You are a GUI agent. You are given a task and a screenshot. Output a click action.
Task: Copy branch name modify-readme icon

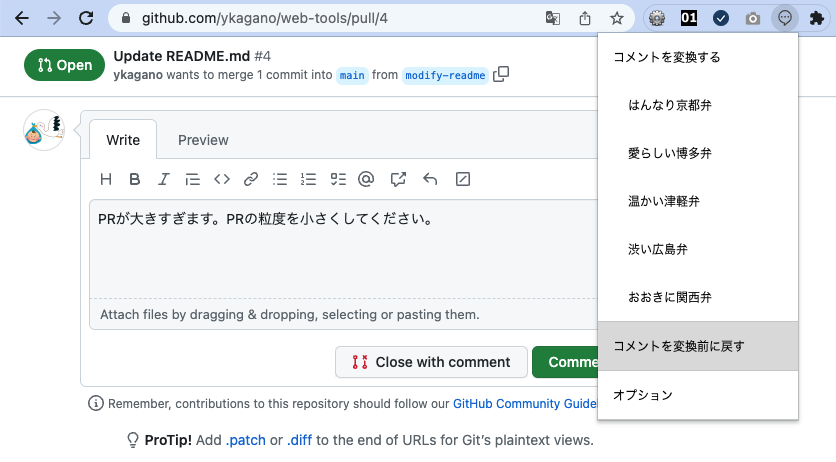pos(501,74)
